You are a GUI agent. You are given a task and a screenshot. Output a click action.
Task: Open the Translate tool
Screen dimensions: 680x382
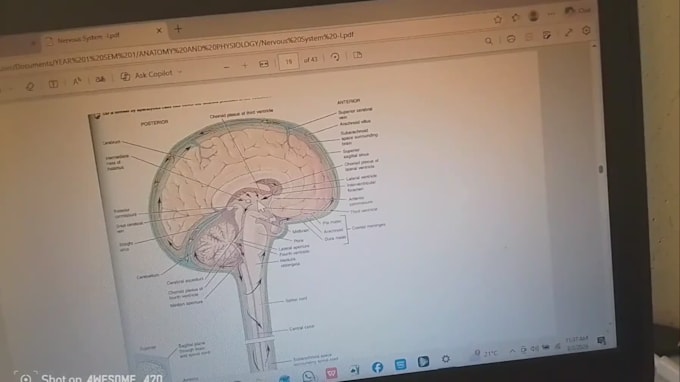[100, 79]
